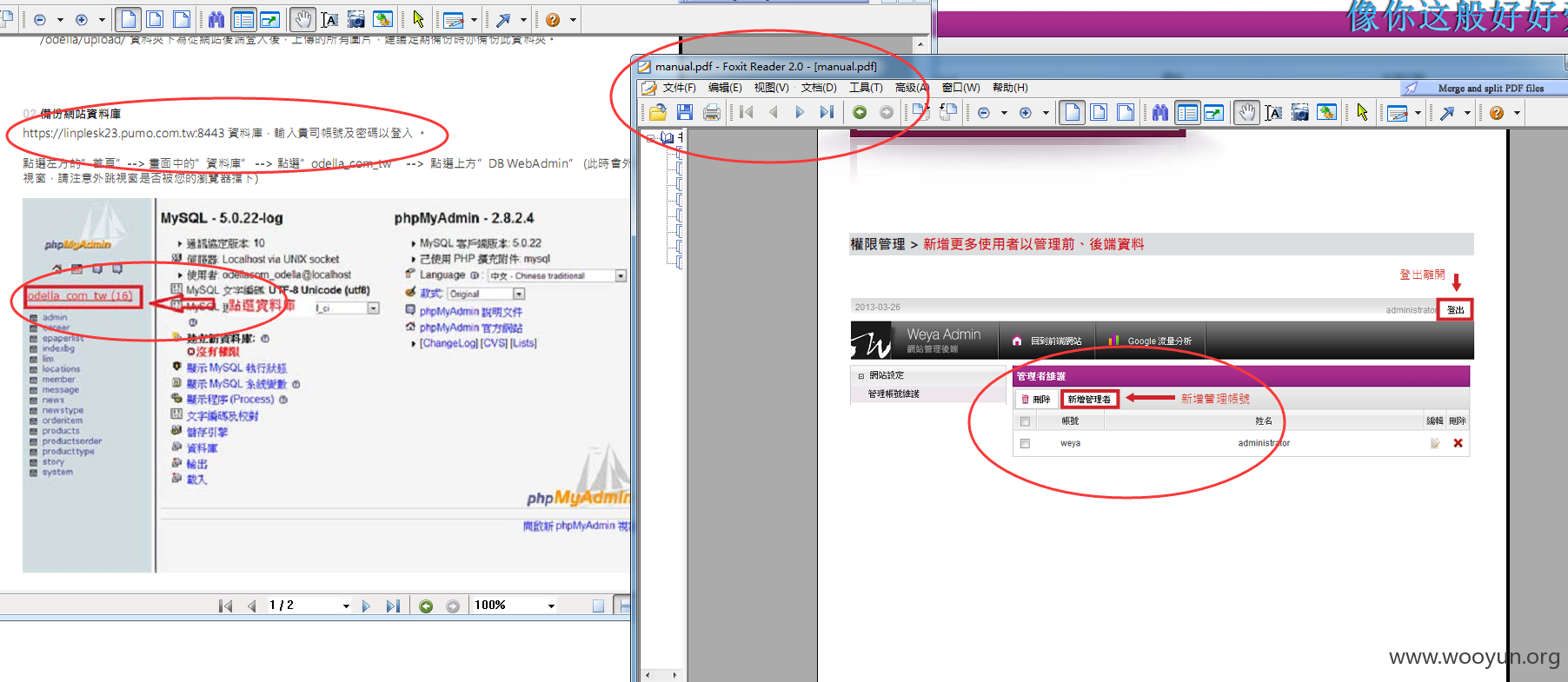
Task: Toggle Hand tool in background window toolbar
Action: pos(302,19)
